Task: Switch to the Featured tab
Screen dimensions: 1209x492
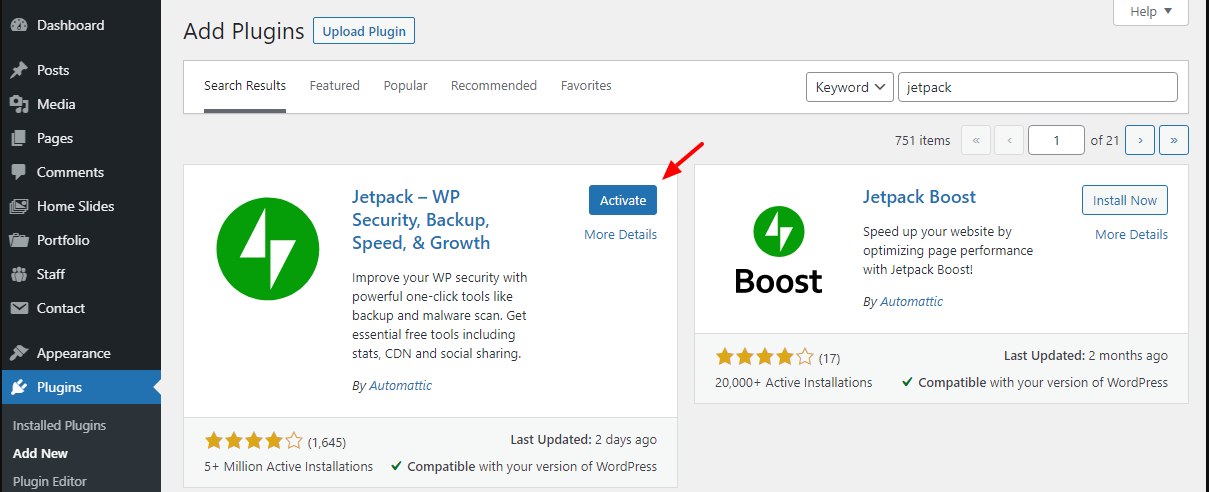Action: [334, 86]
